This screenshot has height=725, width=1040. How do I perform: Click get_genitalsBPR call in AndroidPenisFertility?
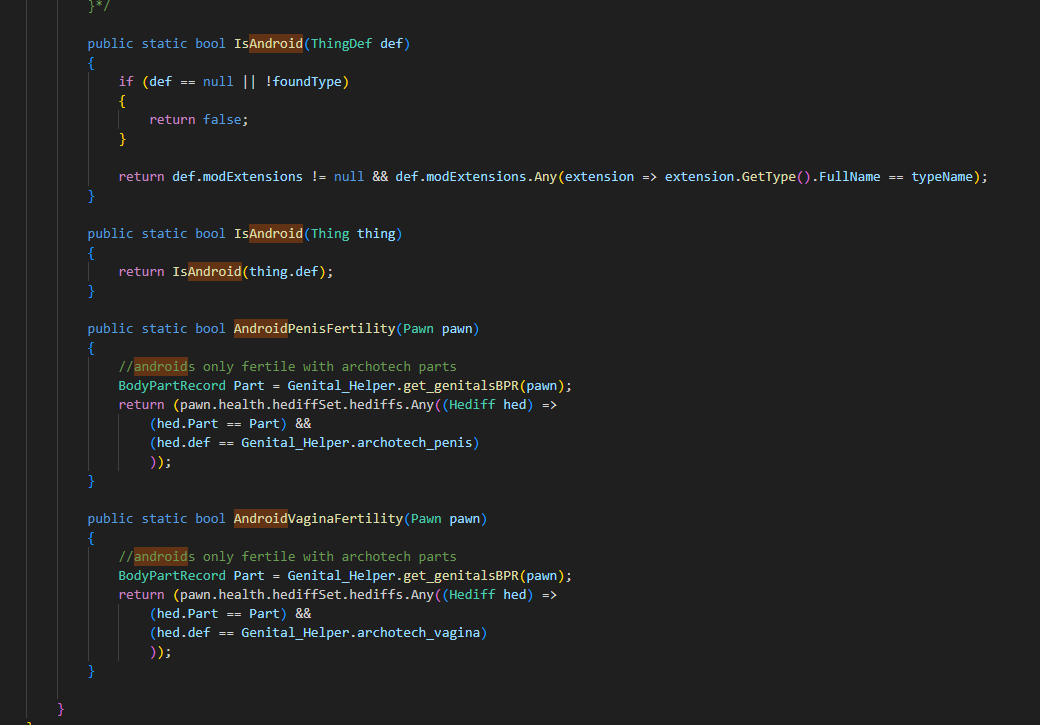(461, 385)
